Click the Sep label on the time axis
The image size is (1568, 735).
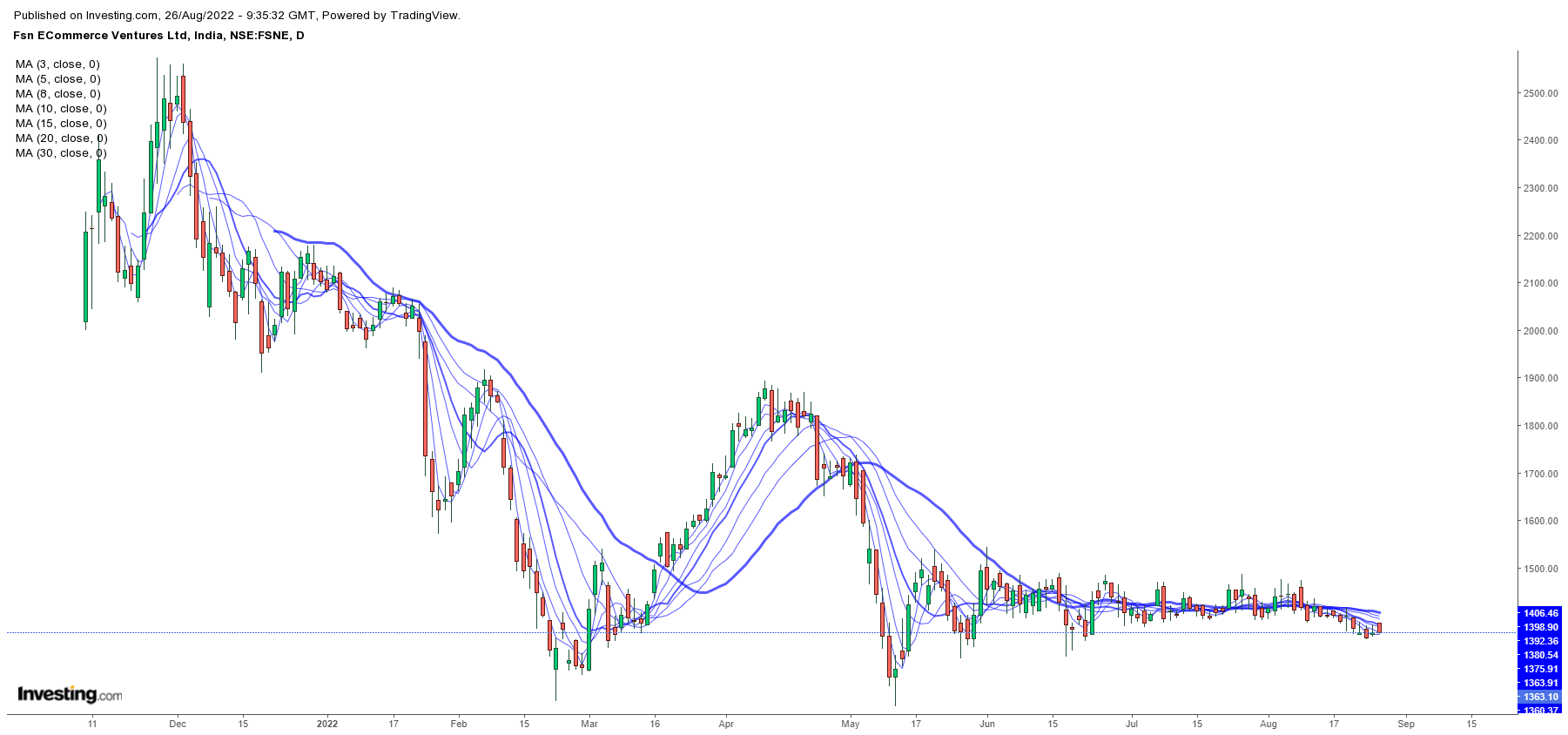coord(1406,724)
